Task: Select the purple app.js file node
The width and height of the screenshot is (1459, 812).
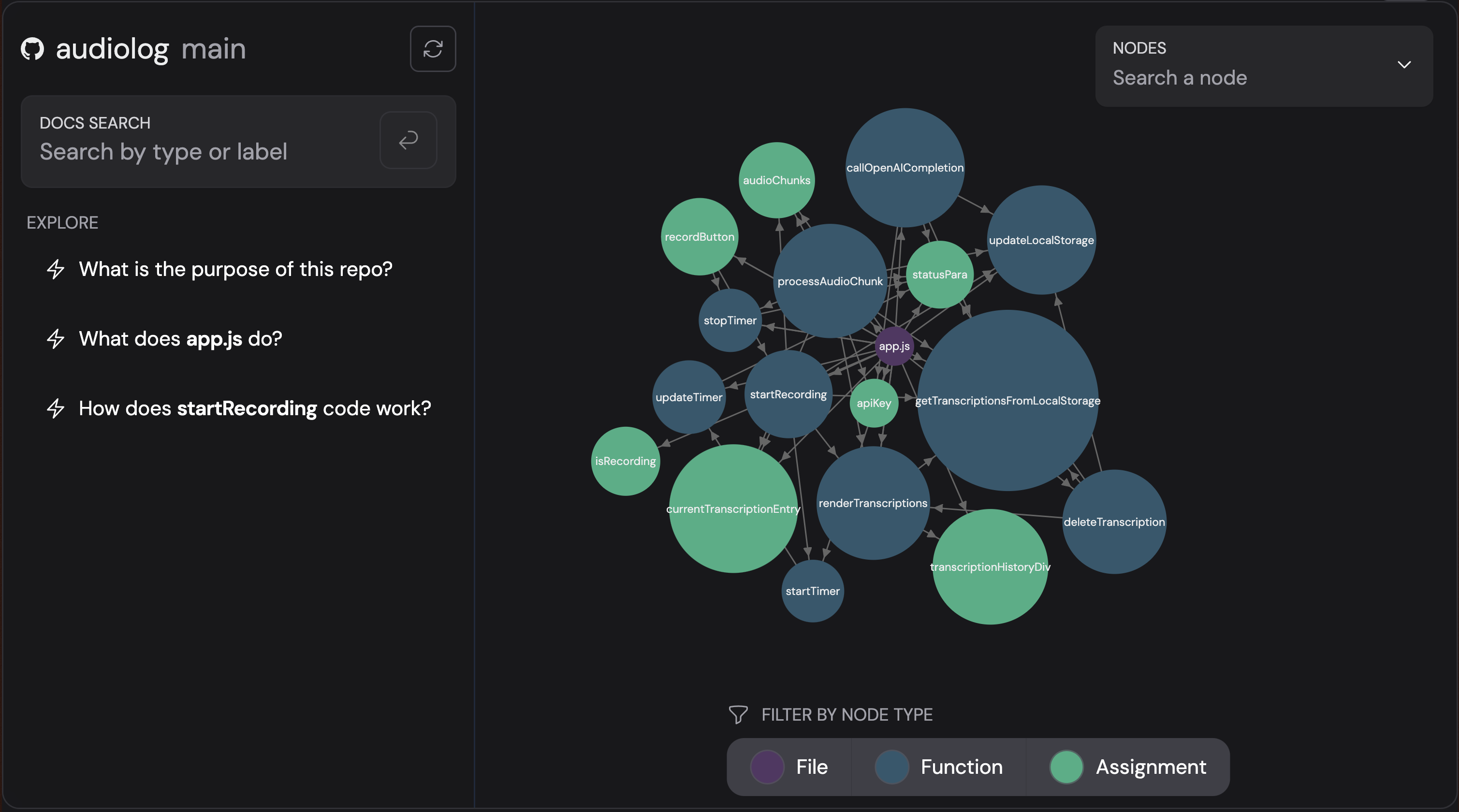Action: [x=894, y=346]
